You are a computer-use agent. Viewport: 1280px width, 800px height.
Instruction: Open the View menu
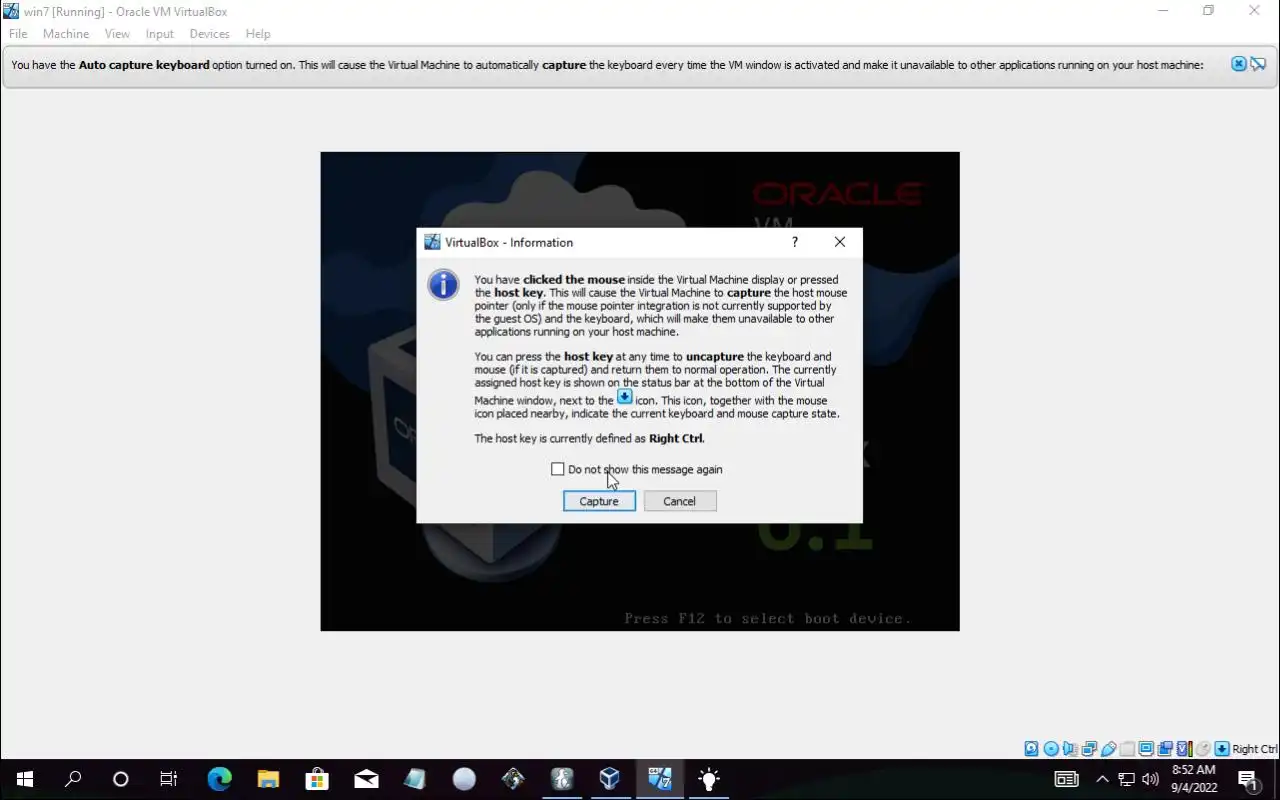click(117, 34)
